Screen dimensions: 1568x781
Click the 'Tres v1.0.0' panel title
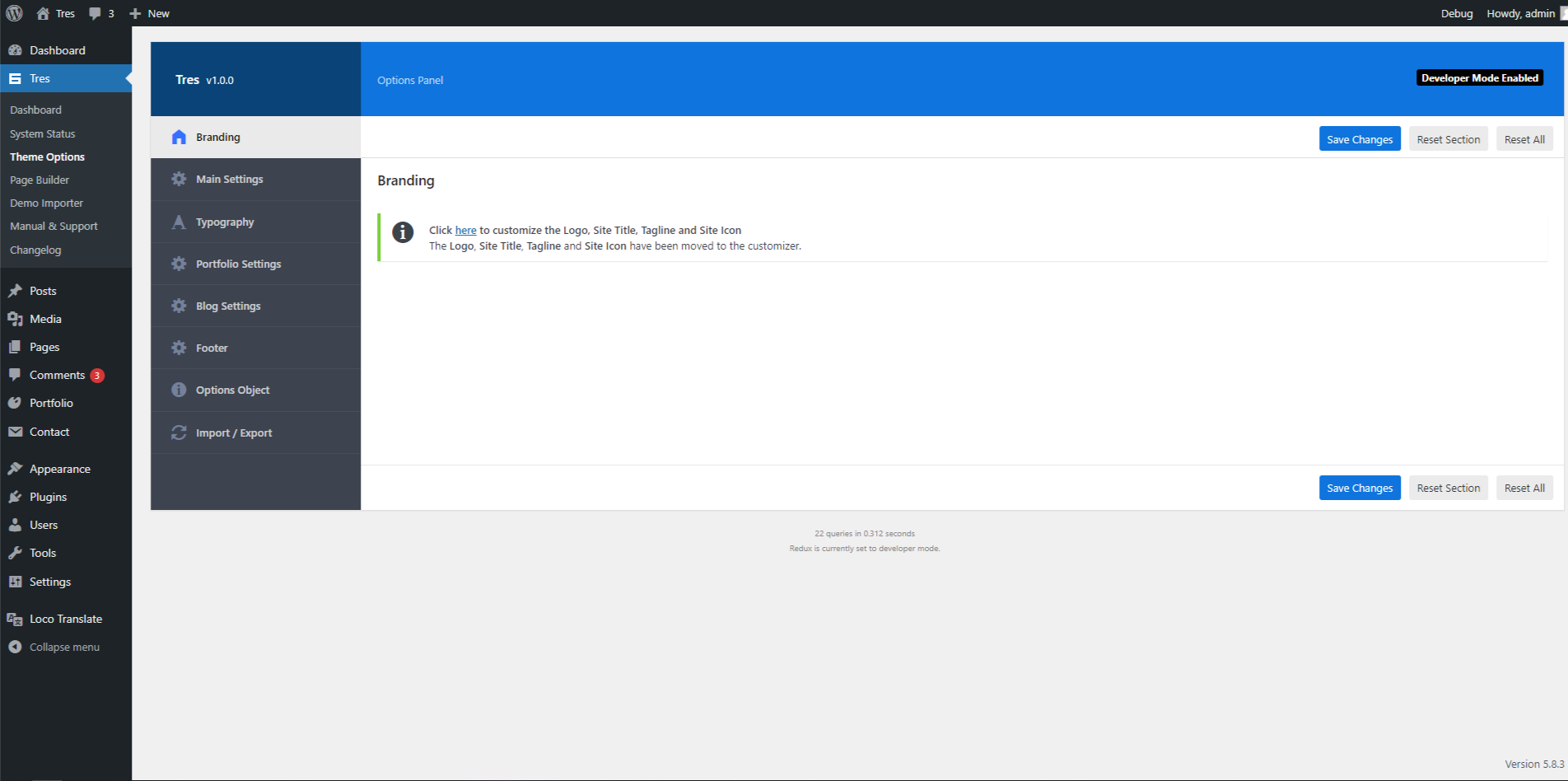tap(204, 80)
